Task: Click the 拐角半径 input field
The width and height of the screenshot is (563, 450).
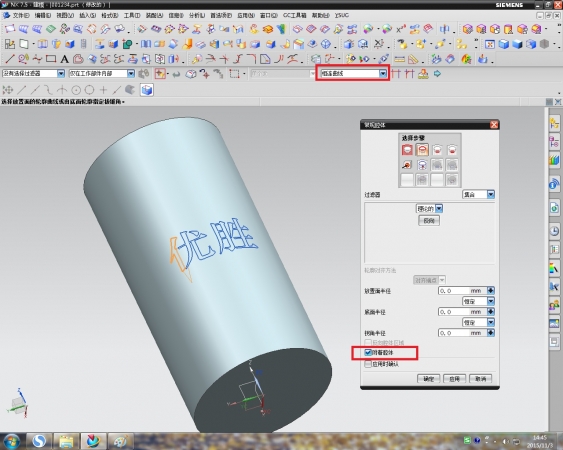Action: tap(462, 333)
